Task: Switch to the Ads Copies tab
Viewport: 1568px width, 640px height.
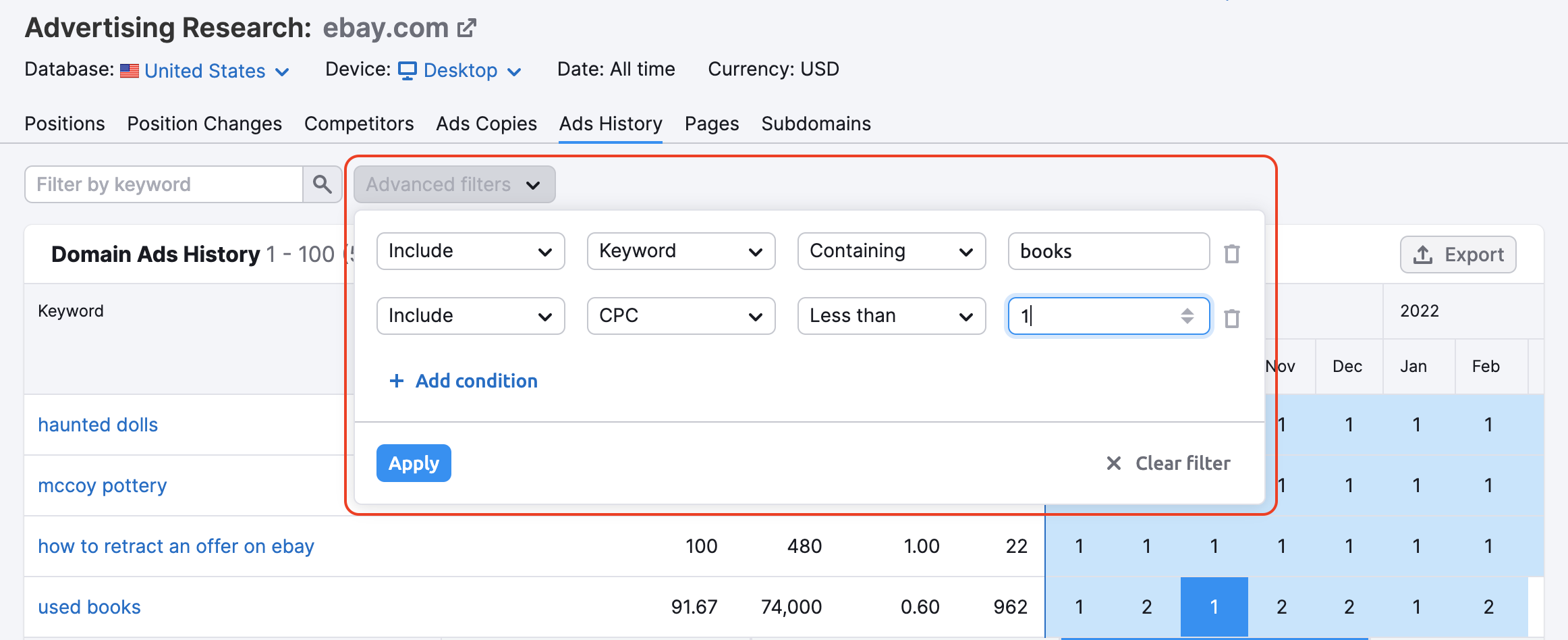Action: [486, 124]
